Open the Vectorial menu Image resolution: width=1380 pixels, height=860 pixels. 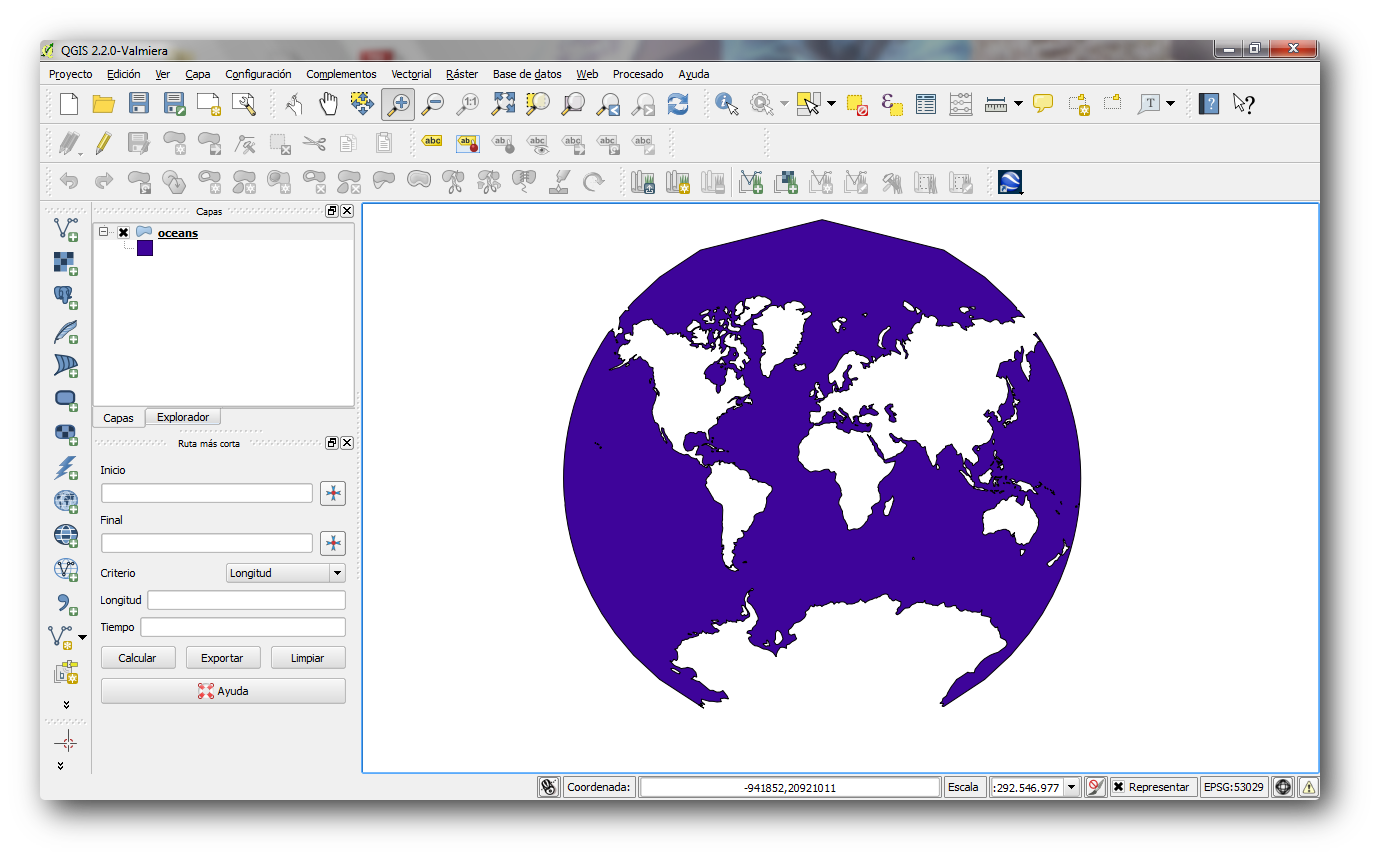(411, 74)
